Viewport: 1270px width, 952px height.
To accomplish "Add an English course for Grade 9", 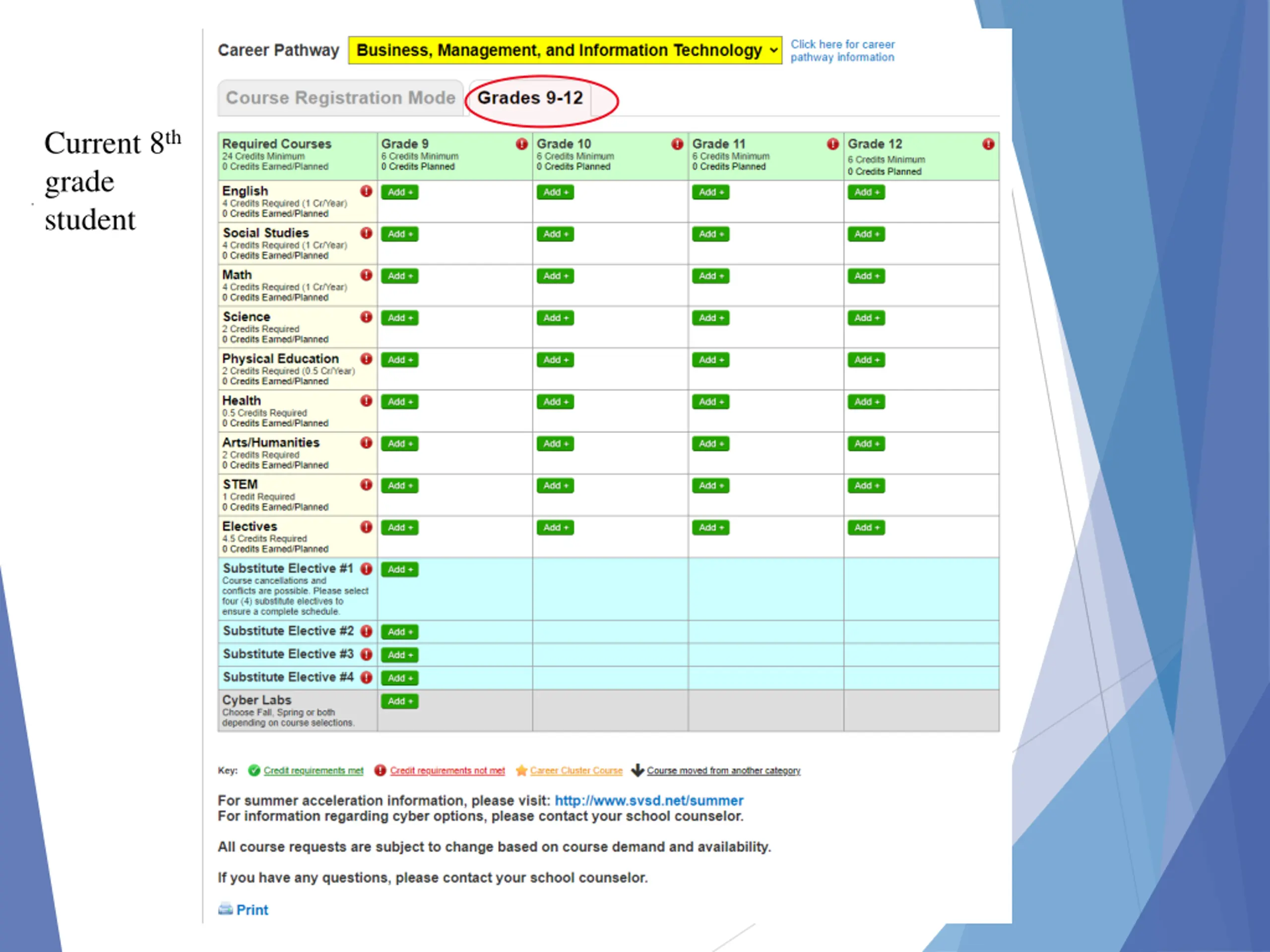I will 399,192.
